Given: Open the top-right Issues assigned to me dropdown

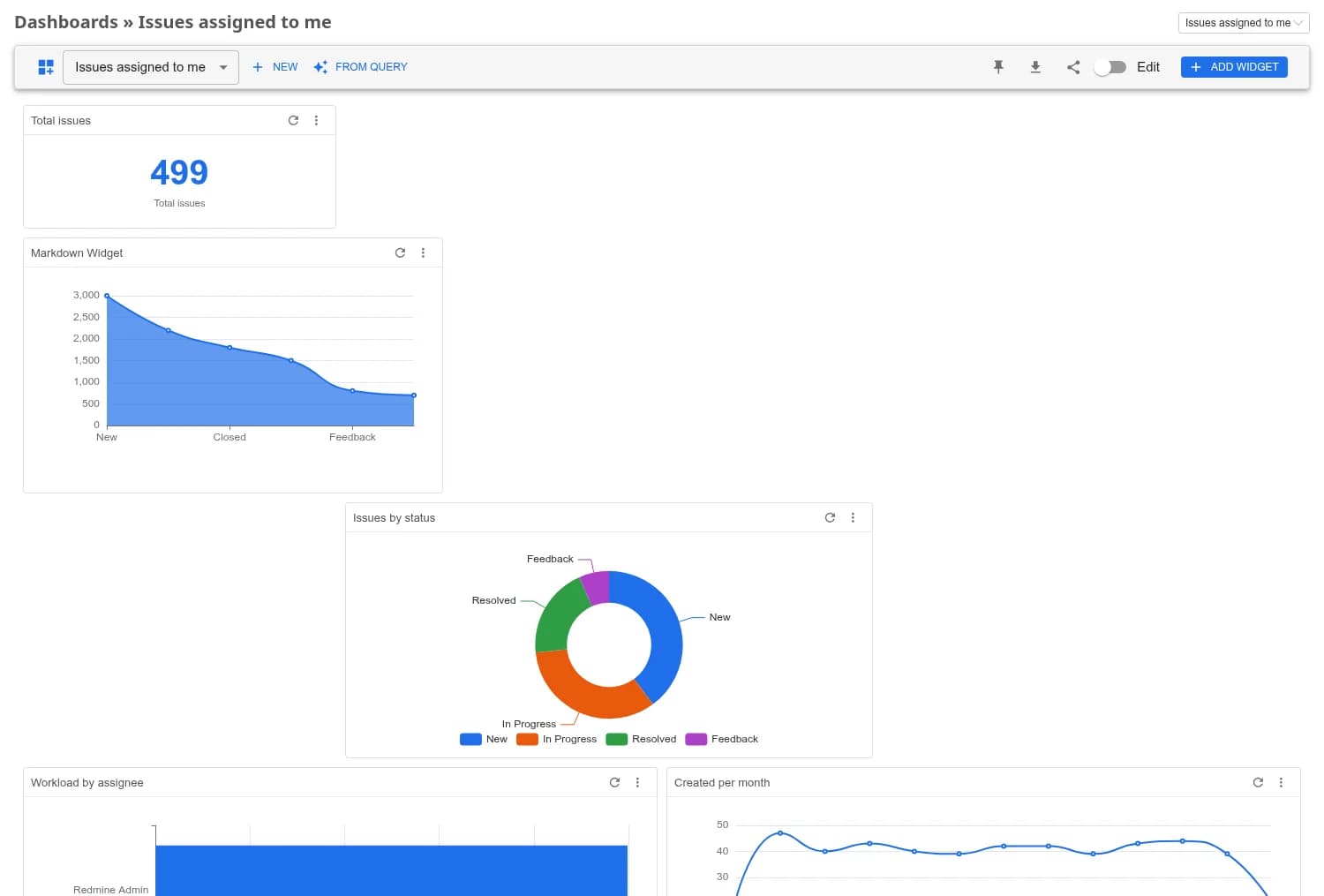Looking at the screenshot, I should point(1244,23).
